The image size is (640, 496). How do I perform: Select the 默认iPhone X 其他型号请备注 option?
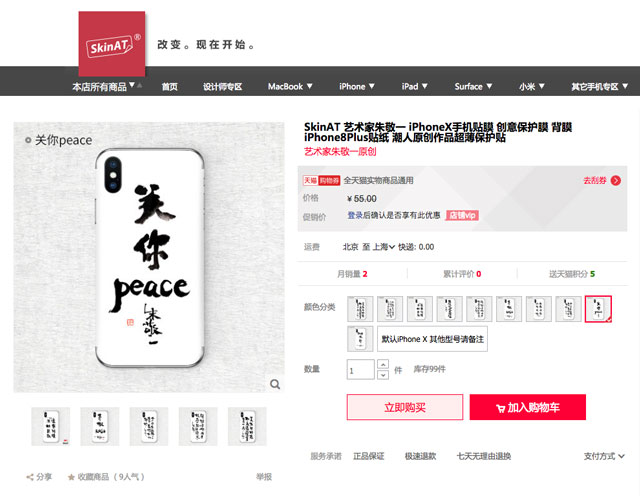[432, 339]
